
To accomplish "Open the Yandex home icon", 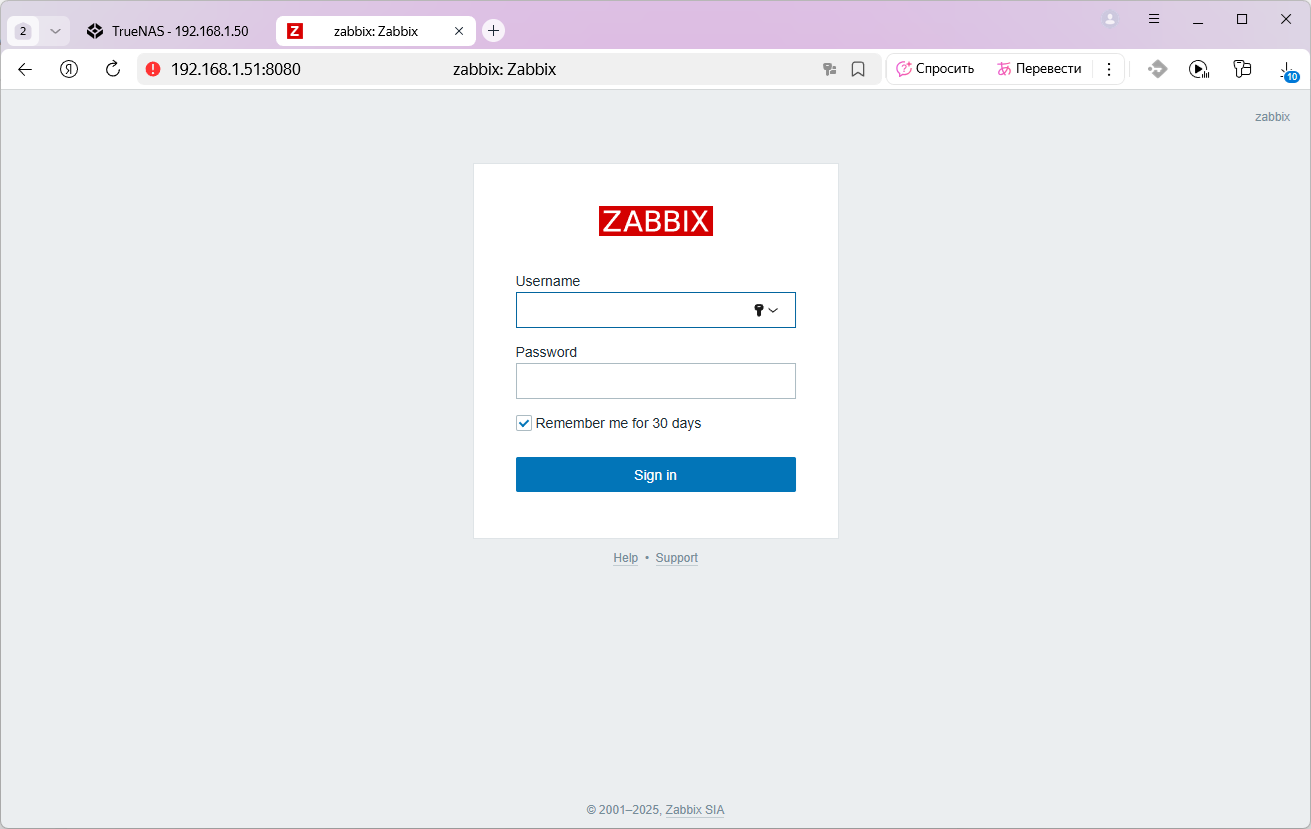I will tap(69, 69).
